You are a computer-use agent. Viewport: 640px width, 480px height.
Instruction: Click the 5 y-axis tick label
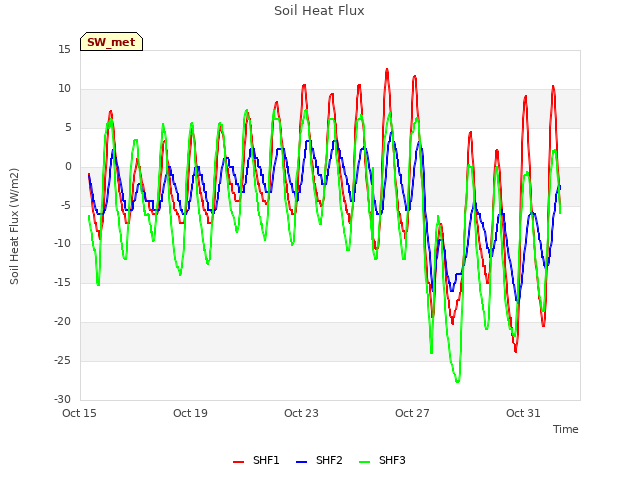(68, 128)
